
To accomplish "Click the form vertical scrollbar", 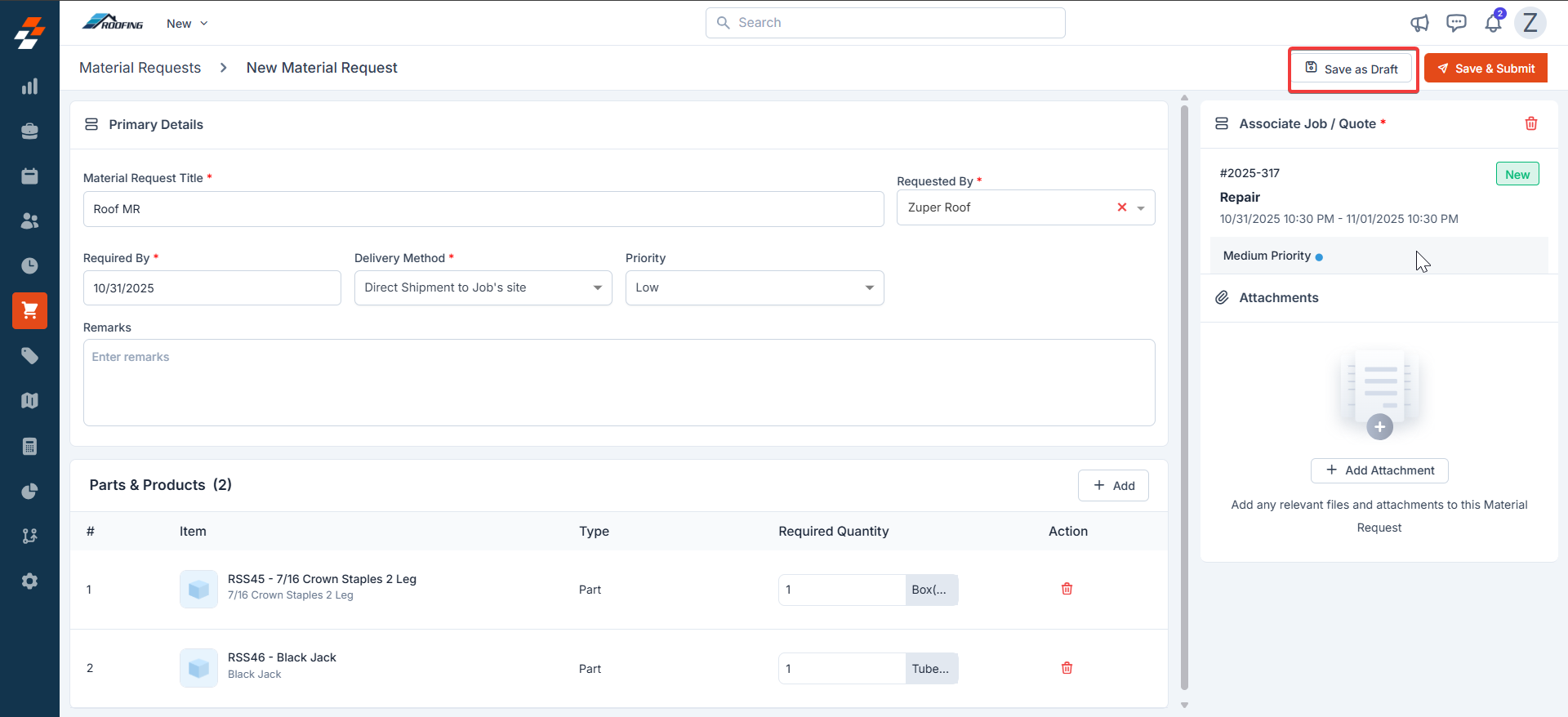I will 1184,398.
